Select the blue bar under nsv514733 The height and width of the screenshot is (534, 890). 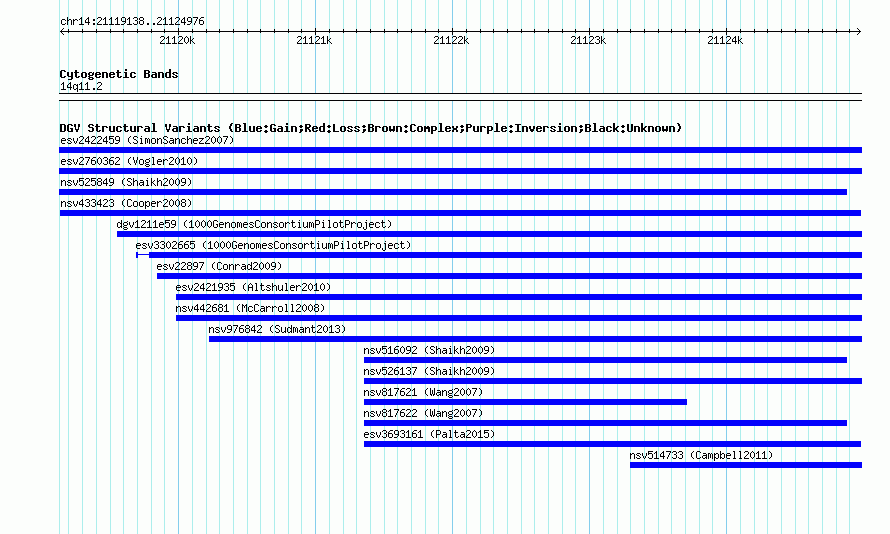(x=746, y=465)
